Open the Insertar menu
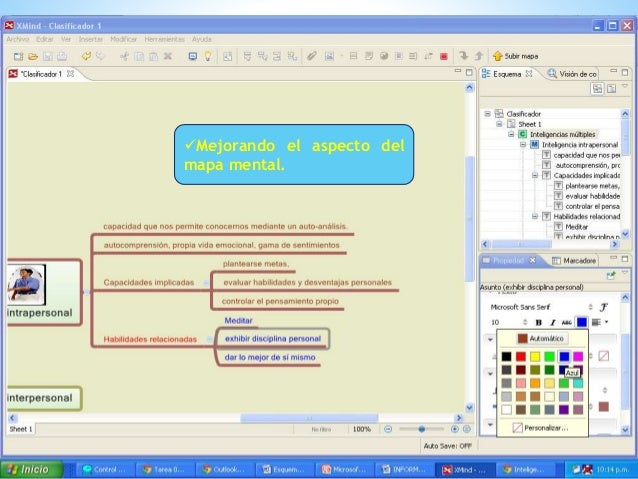 pyautogui.click(x=90, y=39)
